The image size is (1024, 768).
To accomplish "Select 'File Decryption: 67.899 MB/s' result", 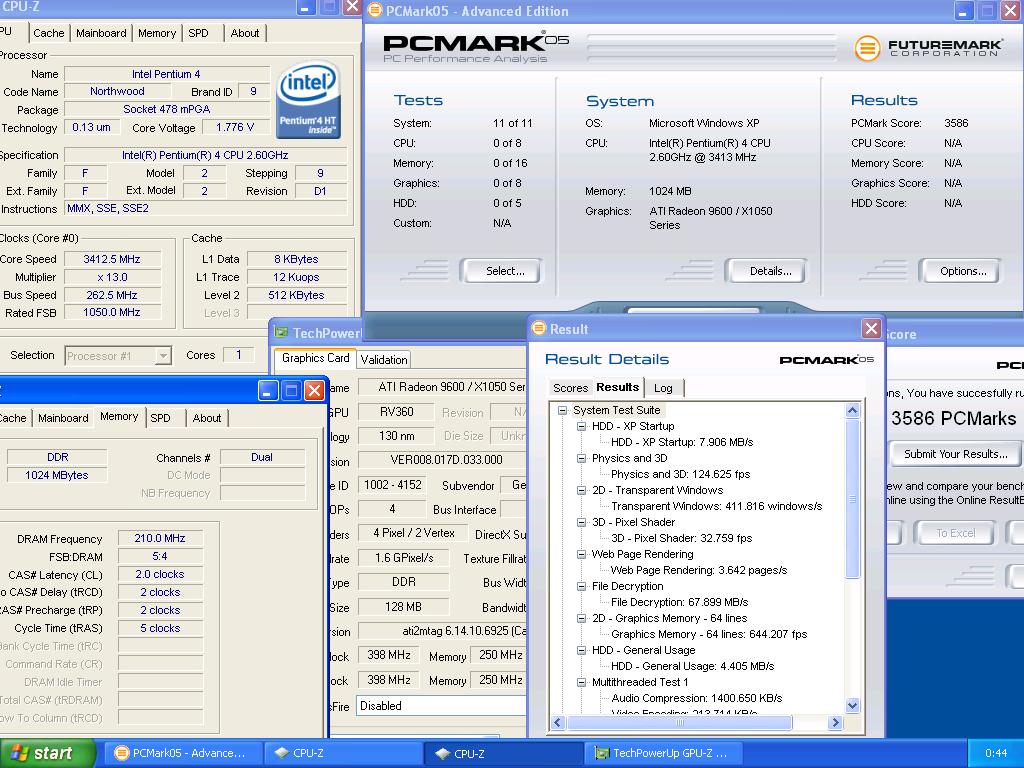I will pos(679,603).
